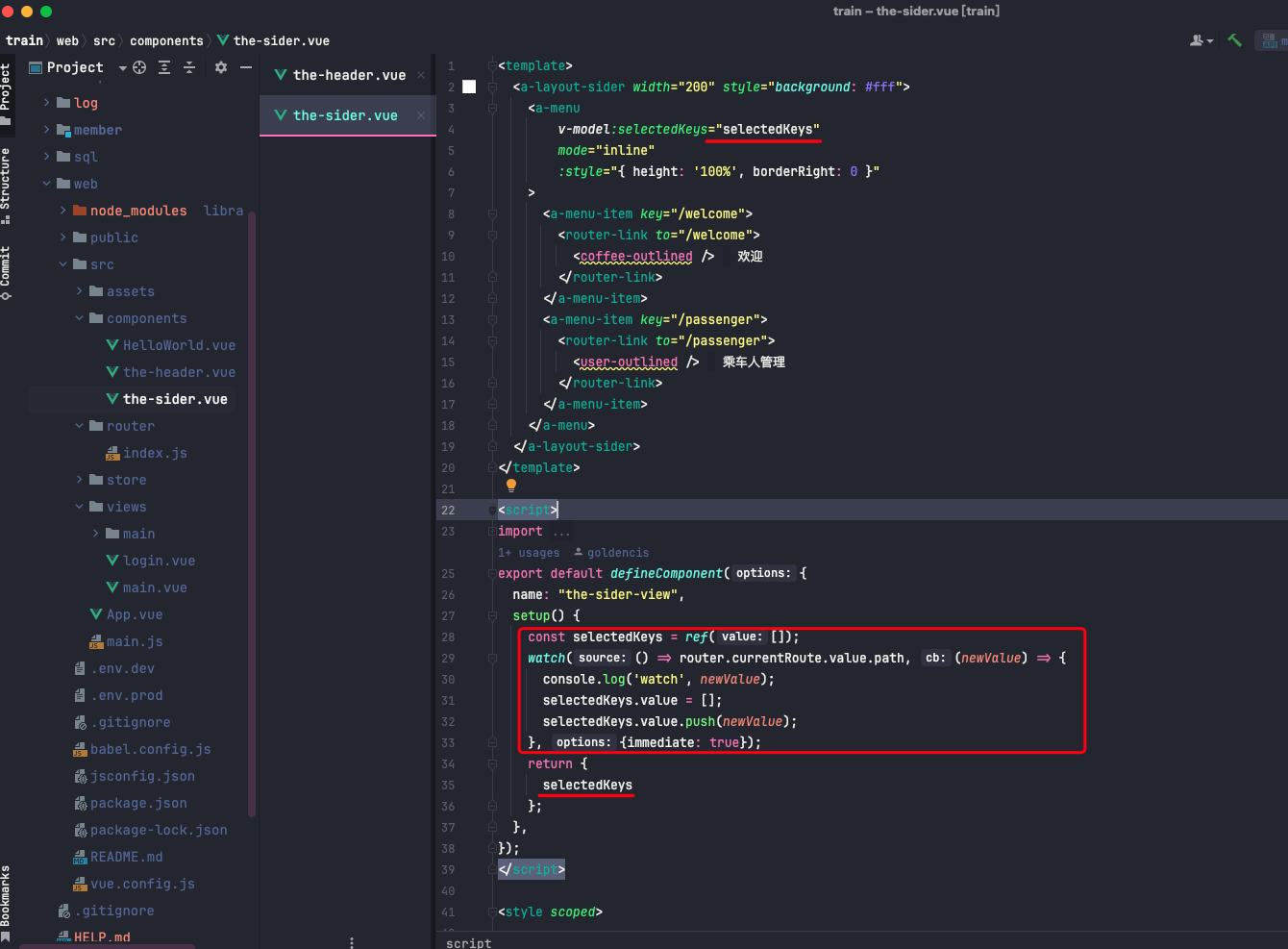Screen dimensions: 1288x949
Task: Click the Vue icon of App.vue
Action: tap(96, 614)
